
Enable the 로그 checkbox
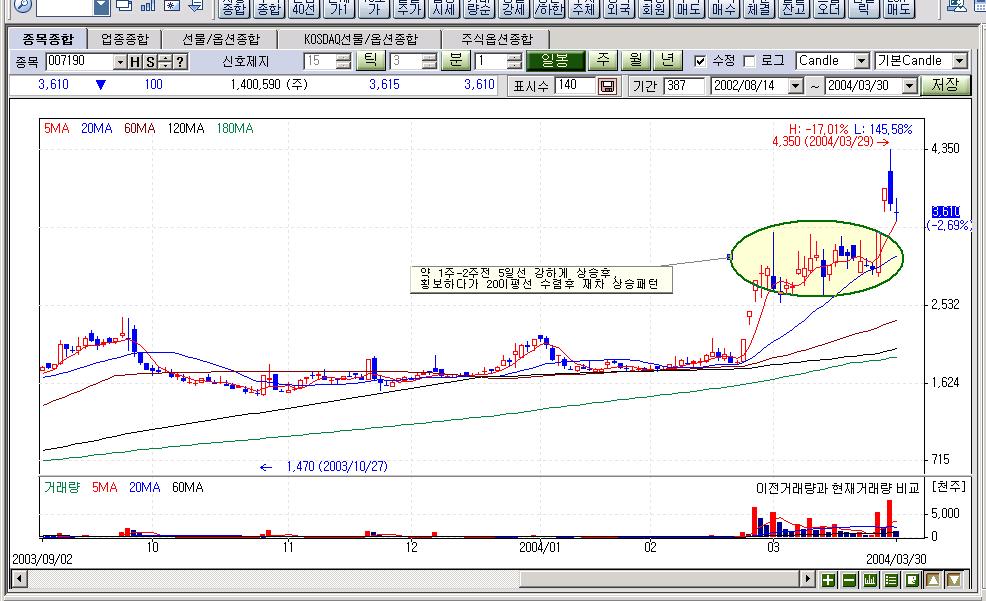coord(749,62)
